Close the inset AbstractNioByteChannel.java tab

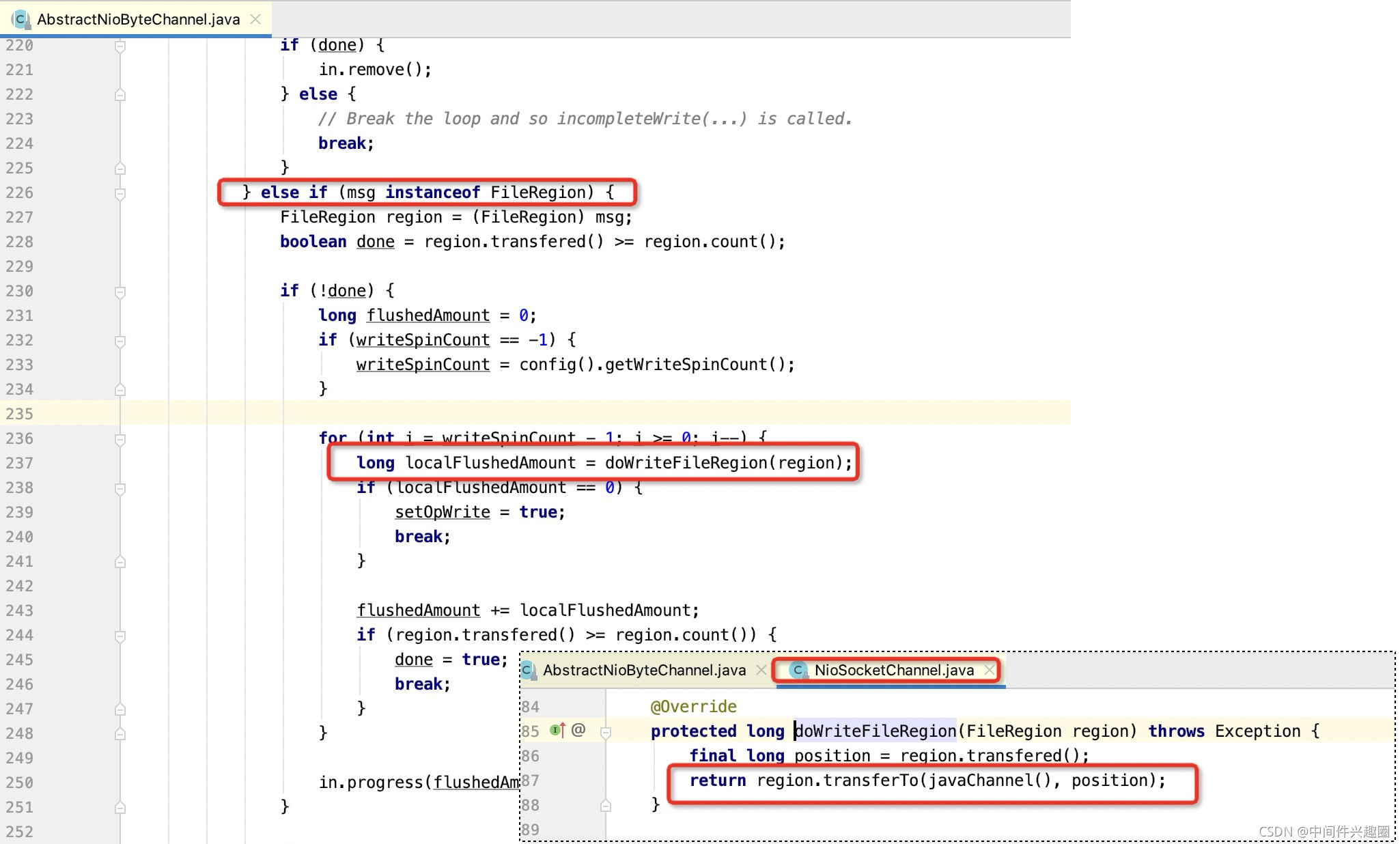[x=761, y=671]
